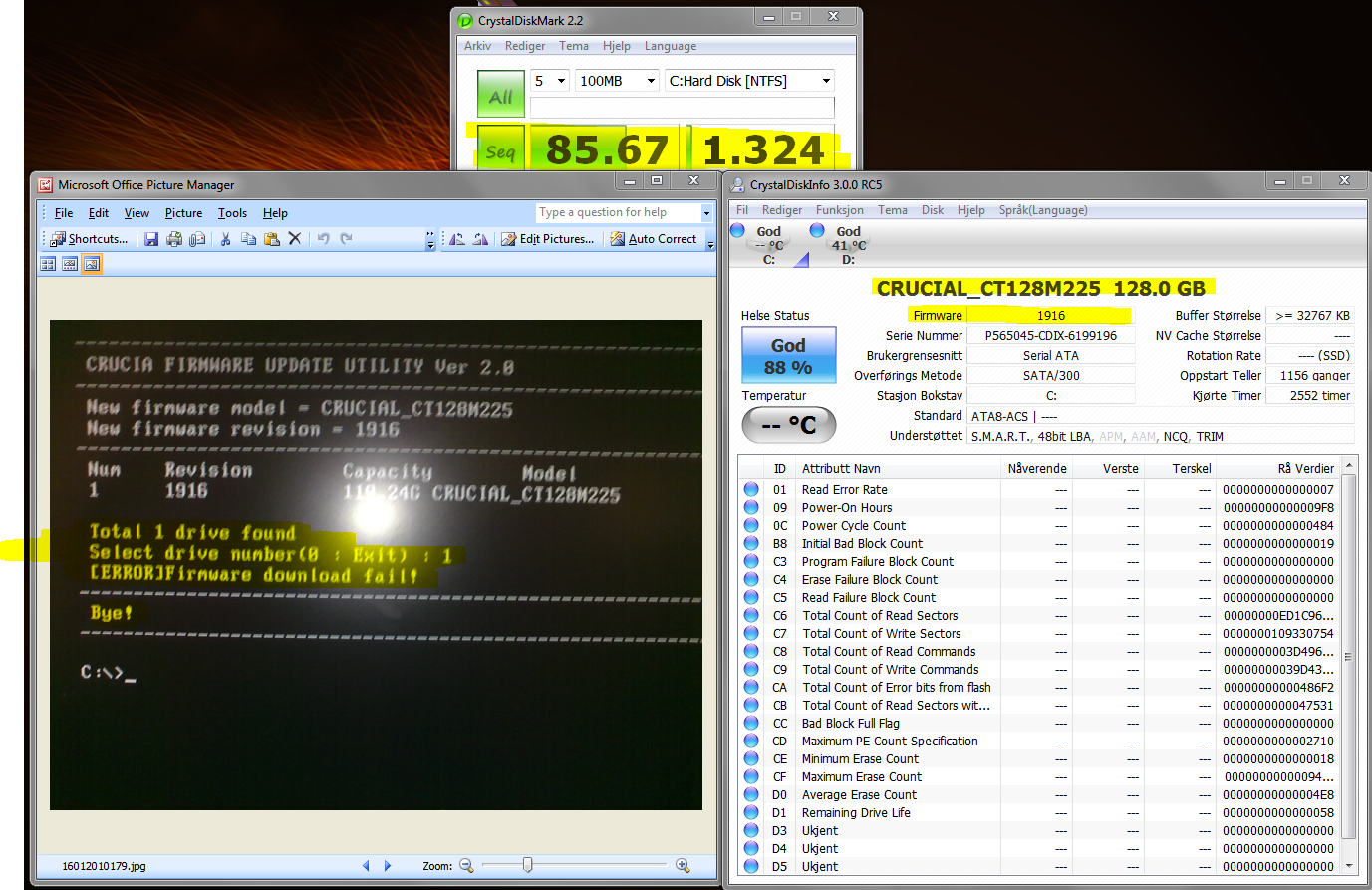Click the Rotate Right icon

tap(480, 239)
